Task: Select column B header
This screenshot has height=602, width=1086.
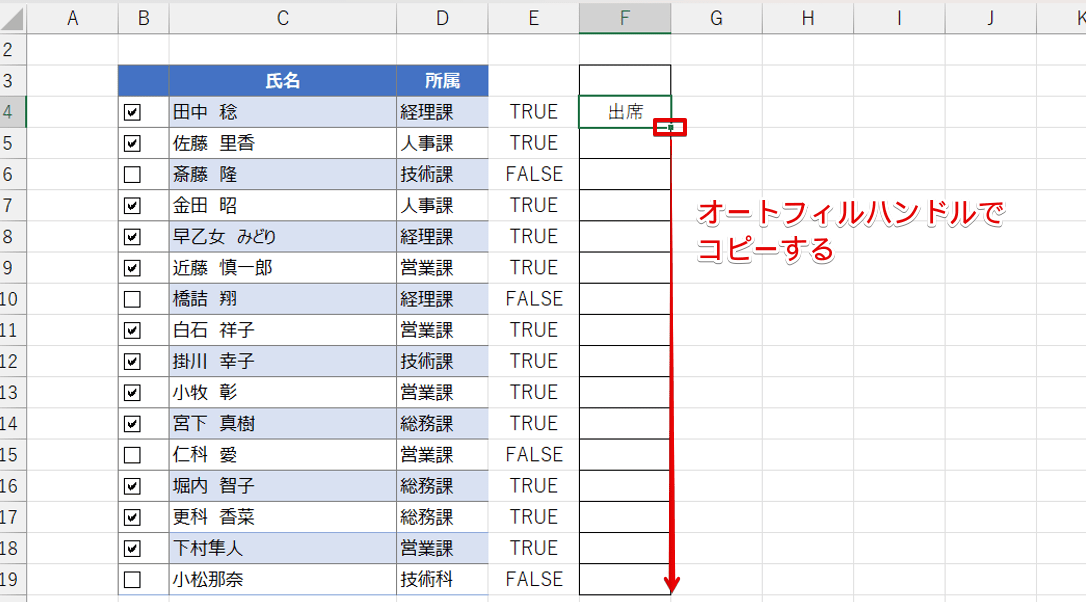Action: click(x=143, y=19)
